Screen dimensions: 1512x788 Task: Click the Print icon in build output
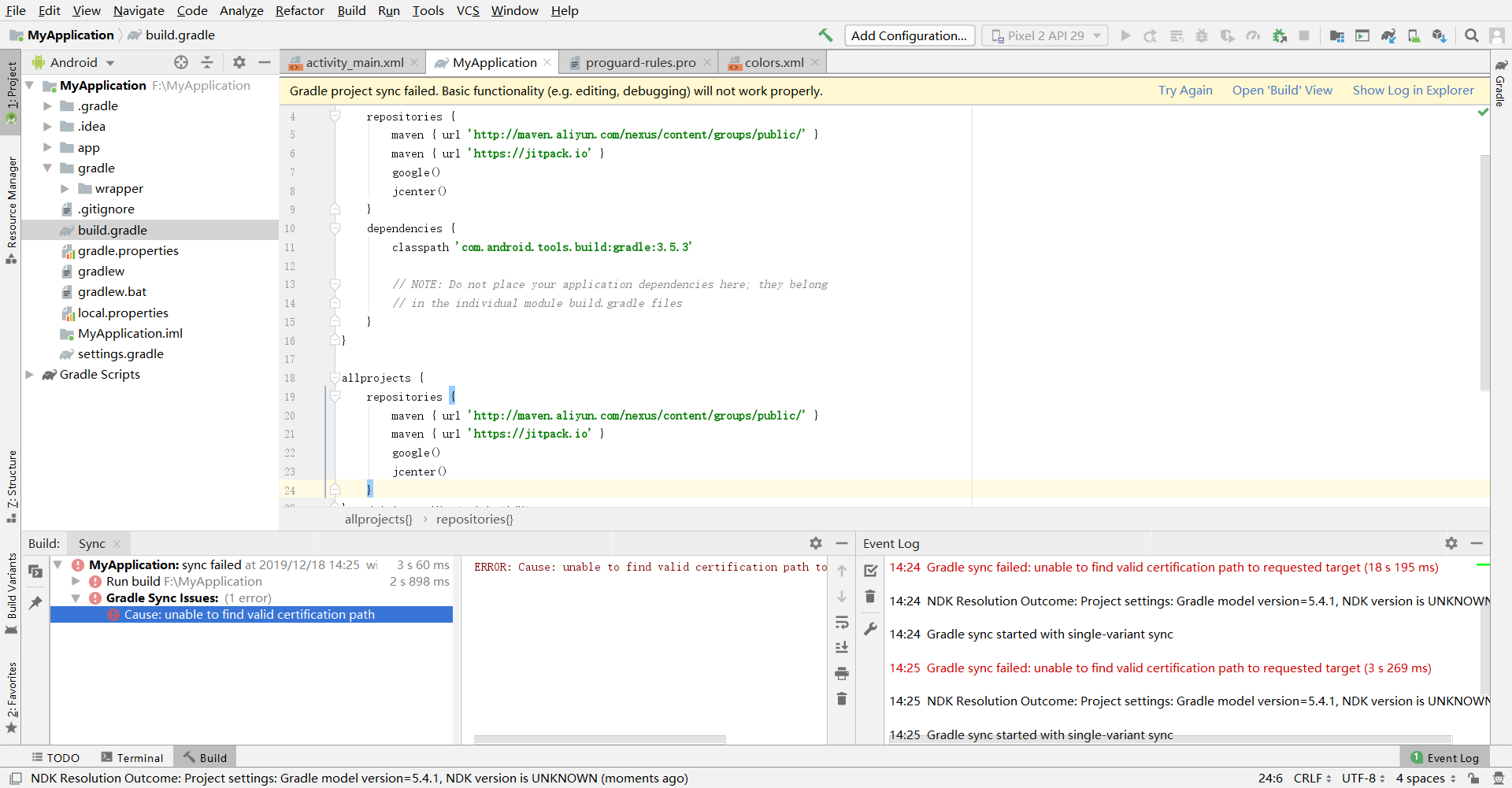pos(842,673)
